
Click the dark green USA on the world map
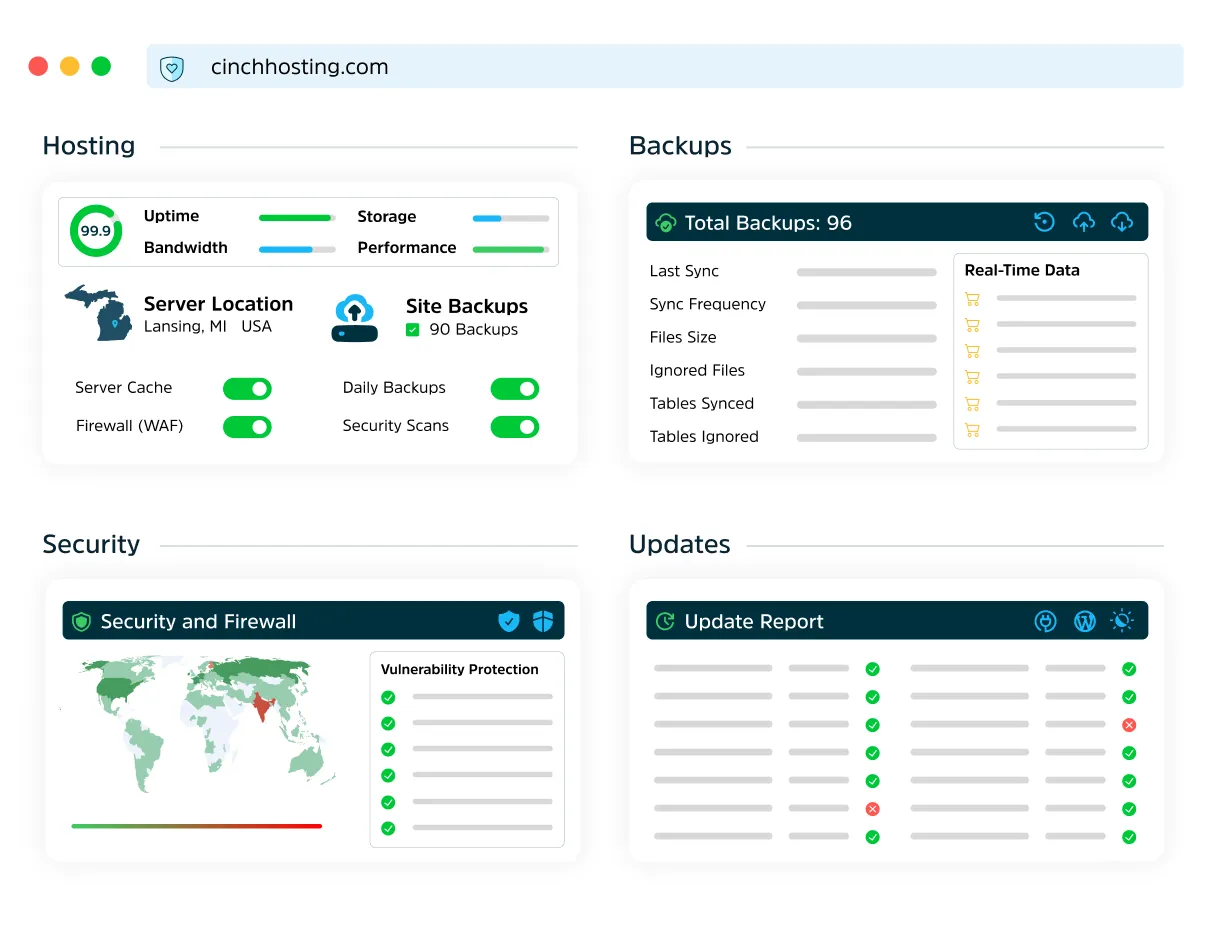point(115,689)
